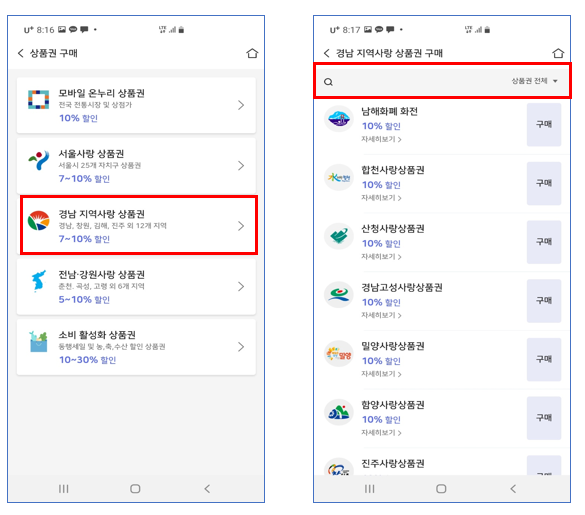
Task: Tap 진주사랑상품권 list entry name
Action: pyautogui.click(x=393, y=464)
